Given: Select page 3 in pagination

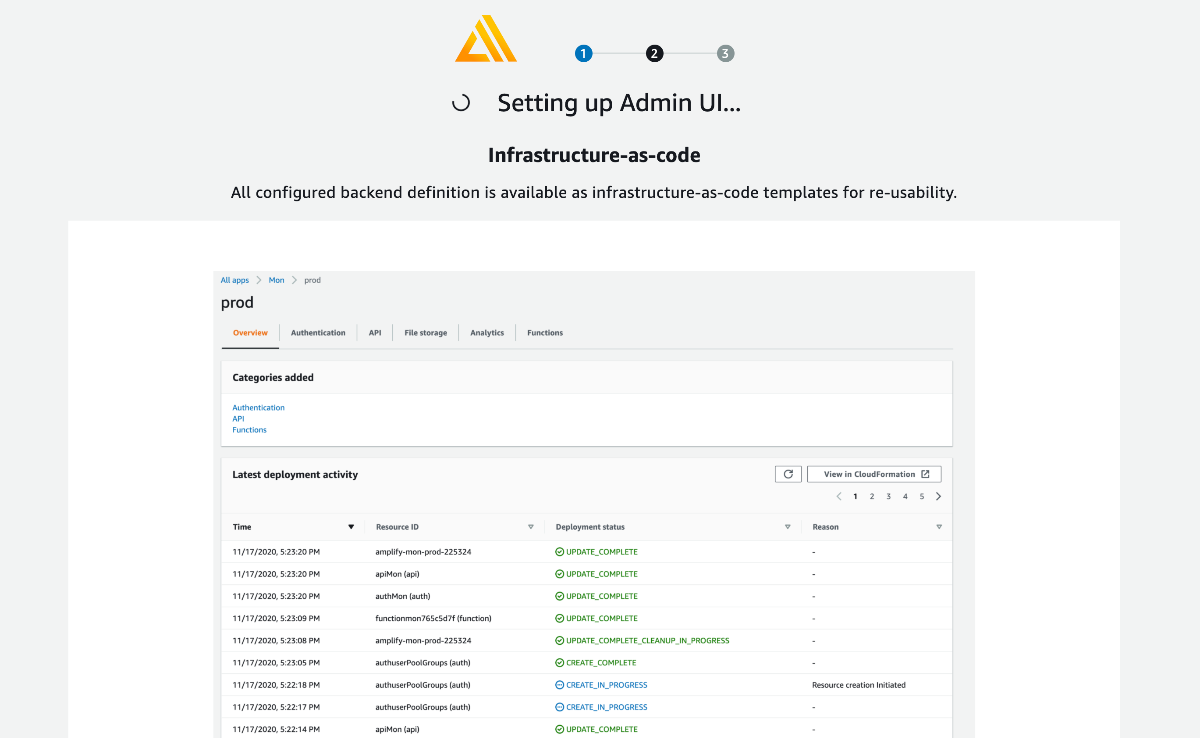Looking at the screenshot, I should coord(888,496).
